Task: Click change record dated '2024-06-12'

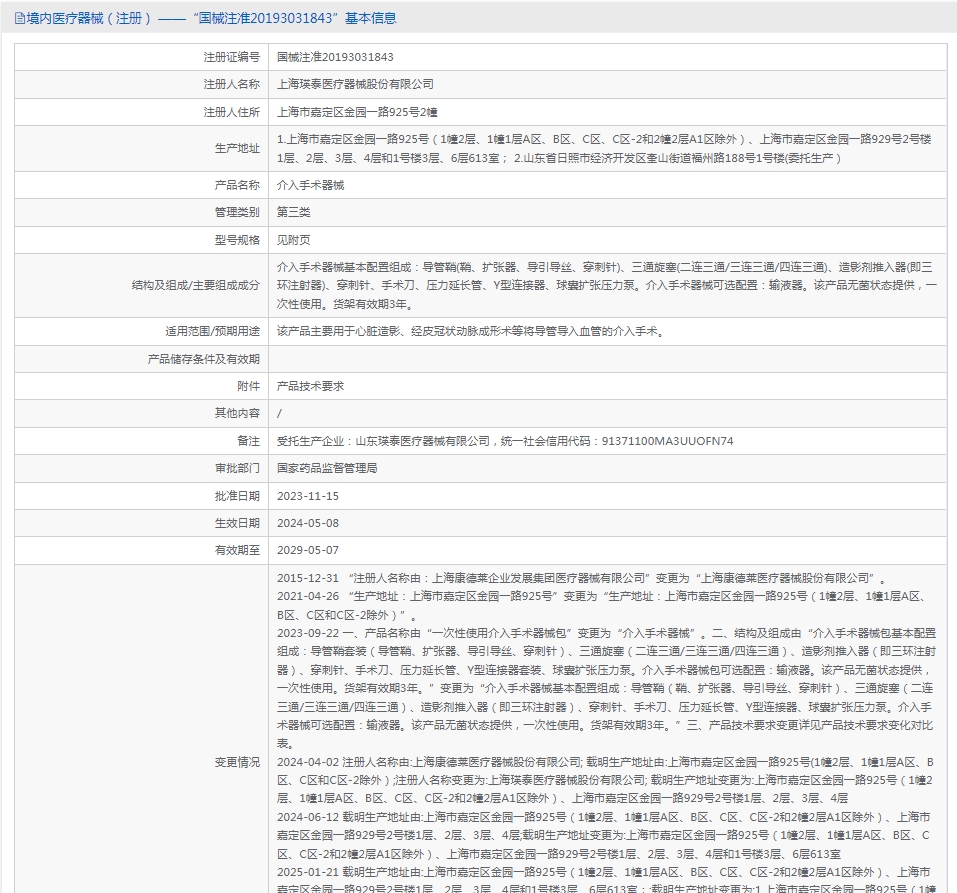Action: pos(604,835)
